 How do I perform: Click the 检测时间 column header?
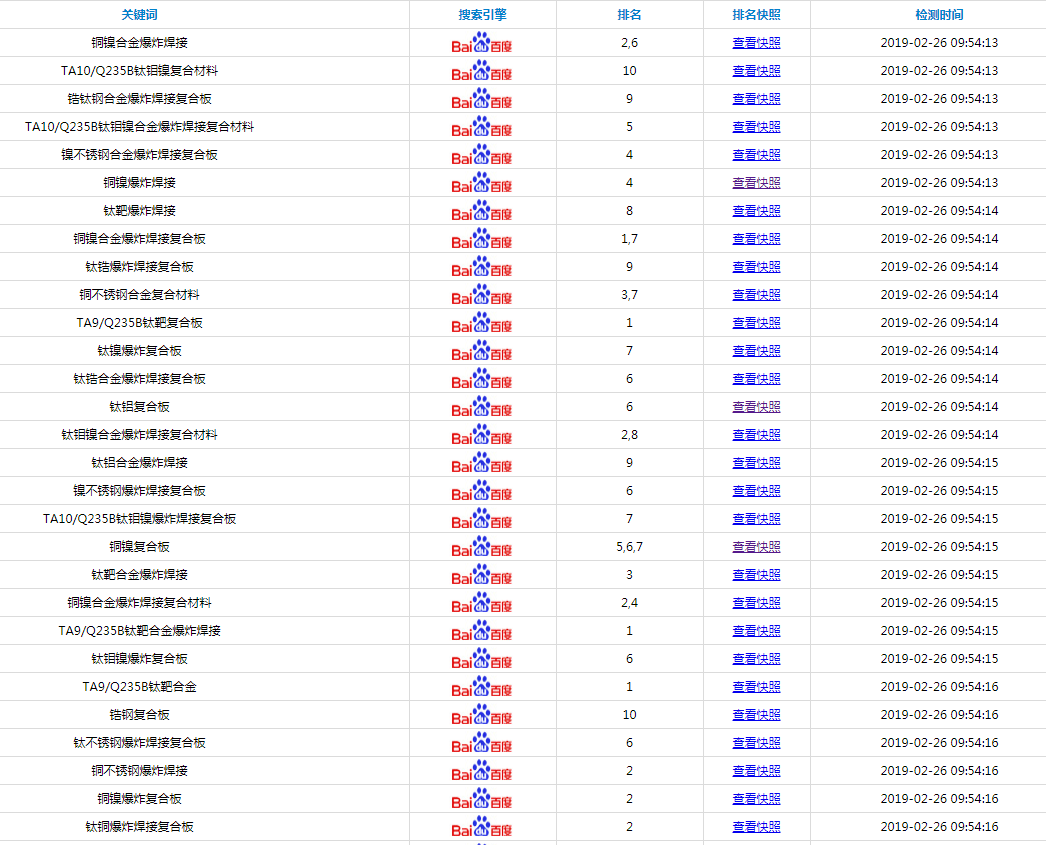[x=939, y=15]
